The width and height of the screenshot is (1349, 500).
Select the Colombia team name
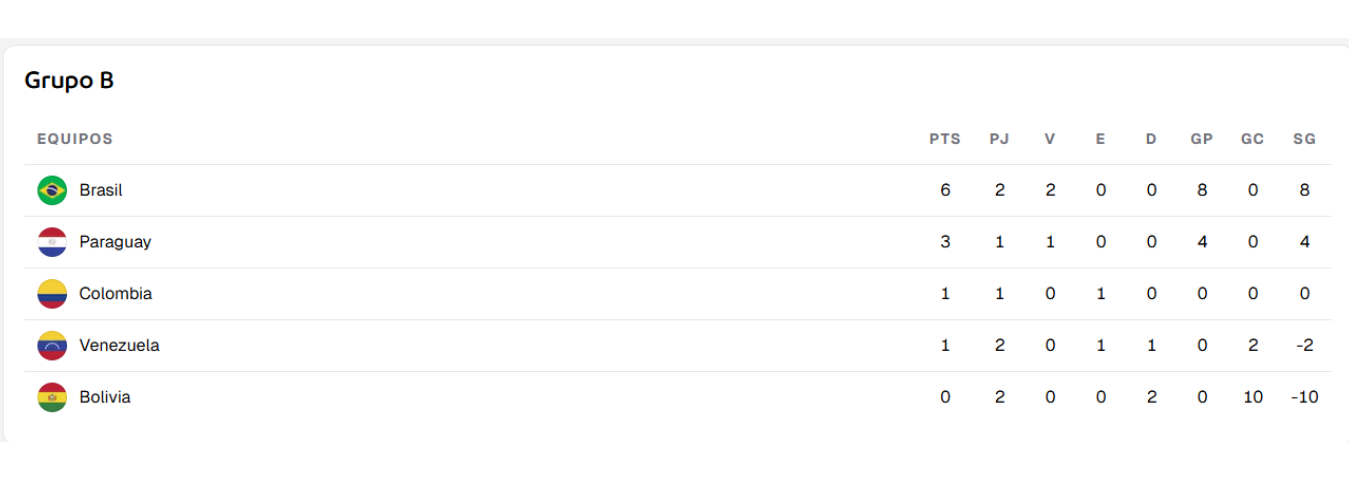116,294
